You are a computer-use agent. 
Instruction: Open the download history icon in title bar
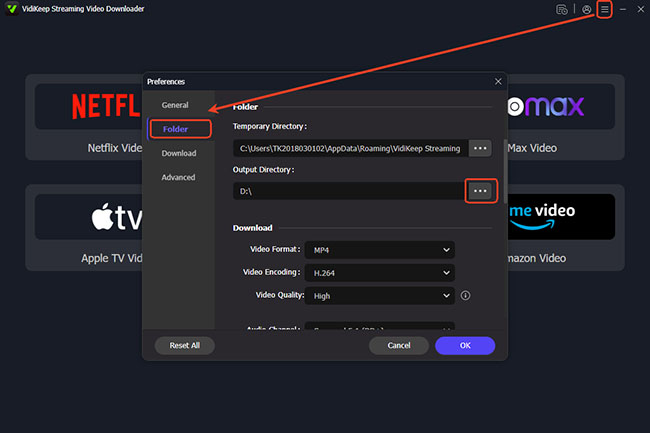[562, 10]
